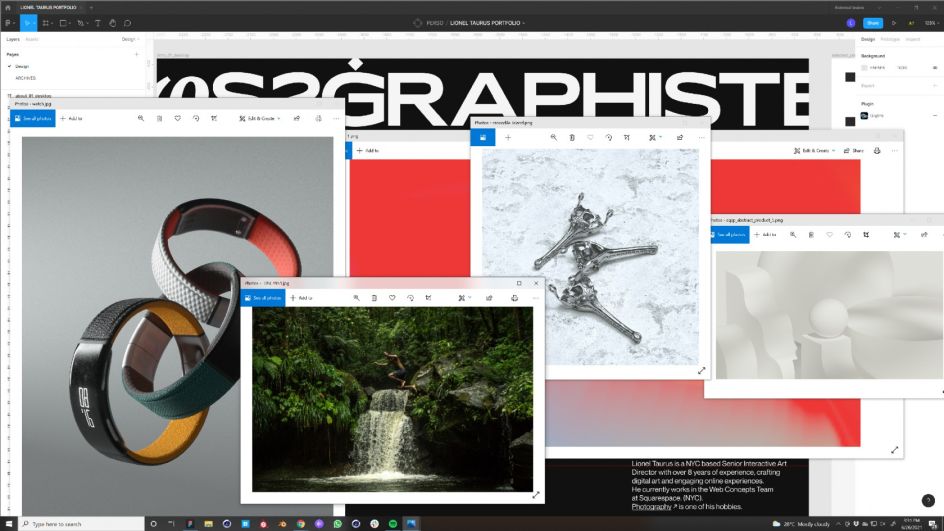This screenshot has height=531, width=944.
Task: Click the rotate icon in the silver jewelry photo window
Action: click(608, 137)
